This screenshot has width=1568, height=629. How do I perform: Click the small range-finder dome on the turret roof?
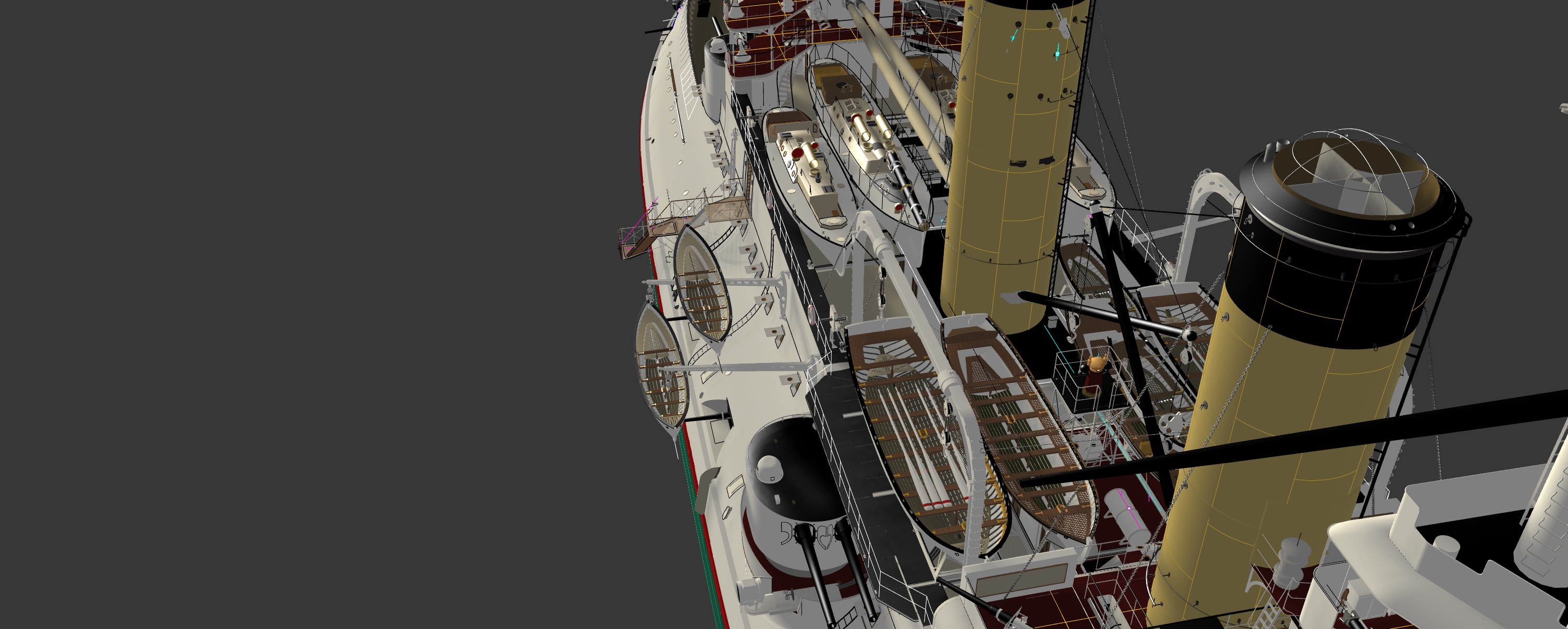point(770,468)
